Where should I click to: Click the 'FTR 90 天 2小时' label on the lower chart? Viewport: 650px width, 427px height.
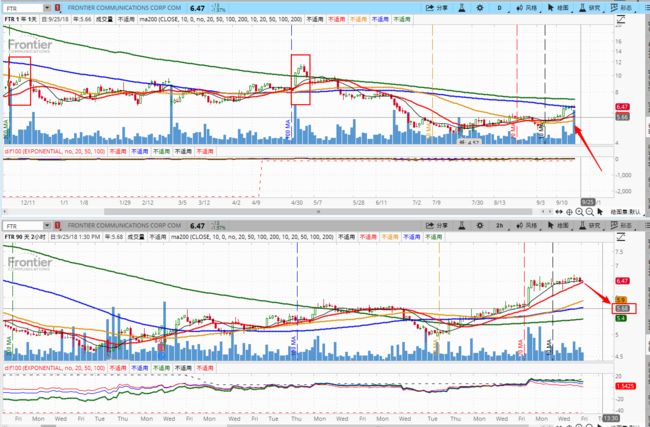(x=25, y=237)
